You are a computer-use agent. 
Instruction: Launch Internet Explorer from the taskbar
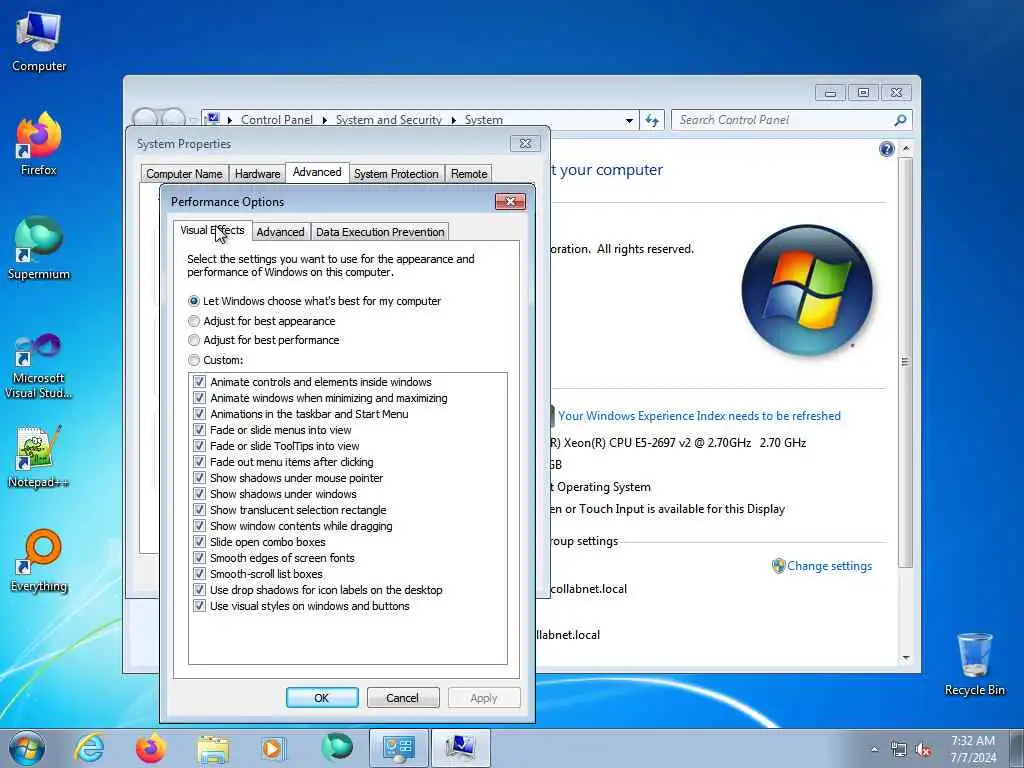coord(89,748)
